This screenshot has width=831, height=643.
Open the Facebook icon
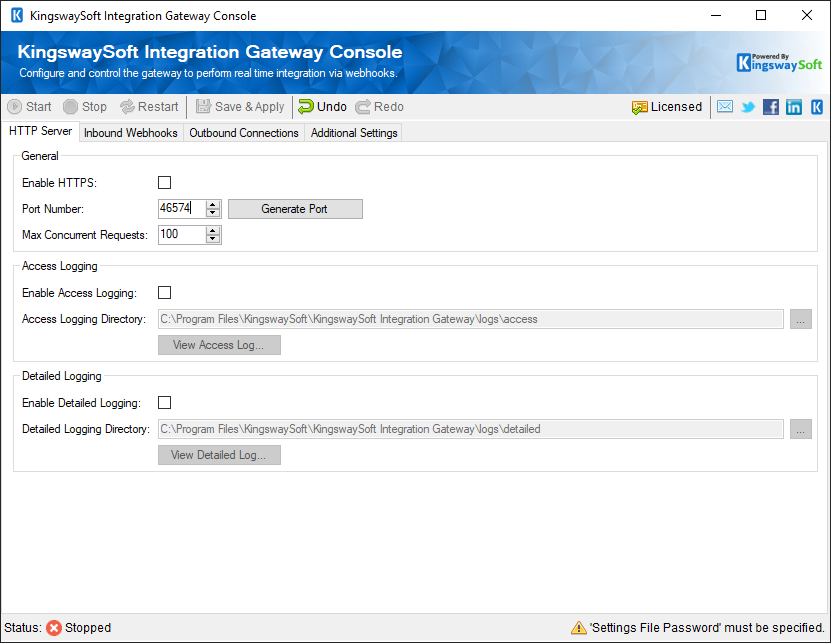click(x=771, y=107)
